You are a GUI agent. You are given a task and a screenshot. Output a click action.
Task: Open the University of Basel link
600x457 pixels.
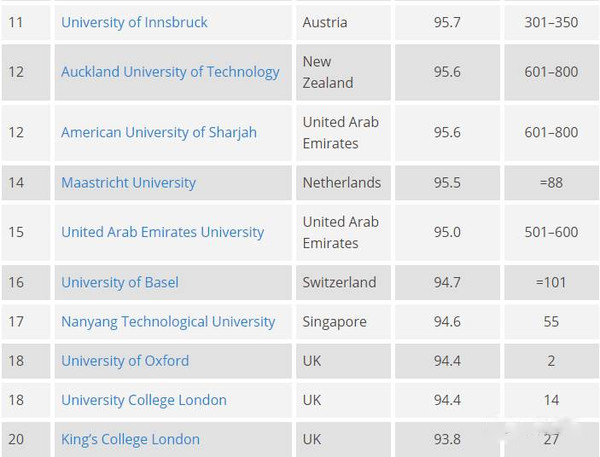(x=120, y=282)
